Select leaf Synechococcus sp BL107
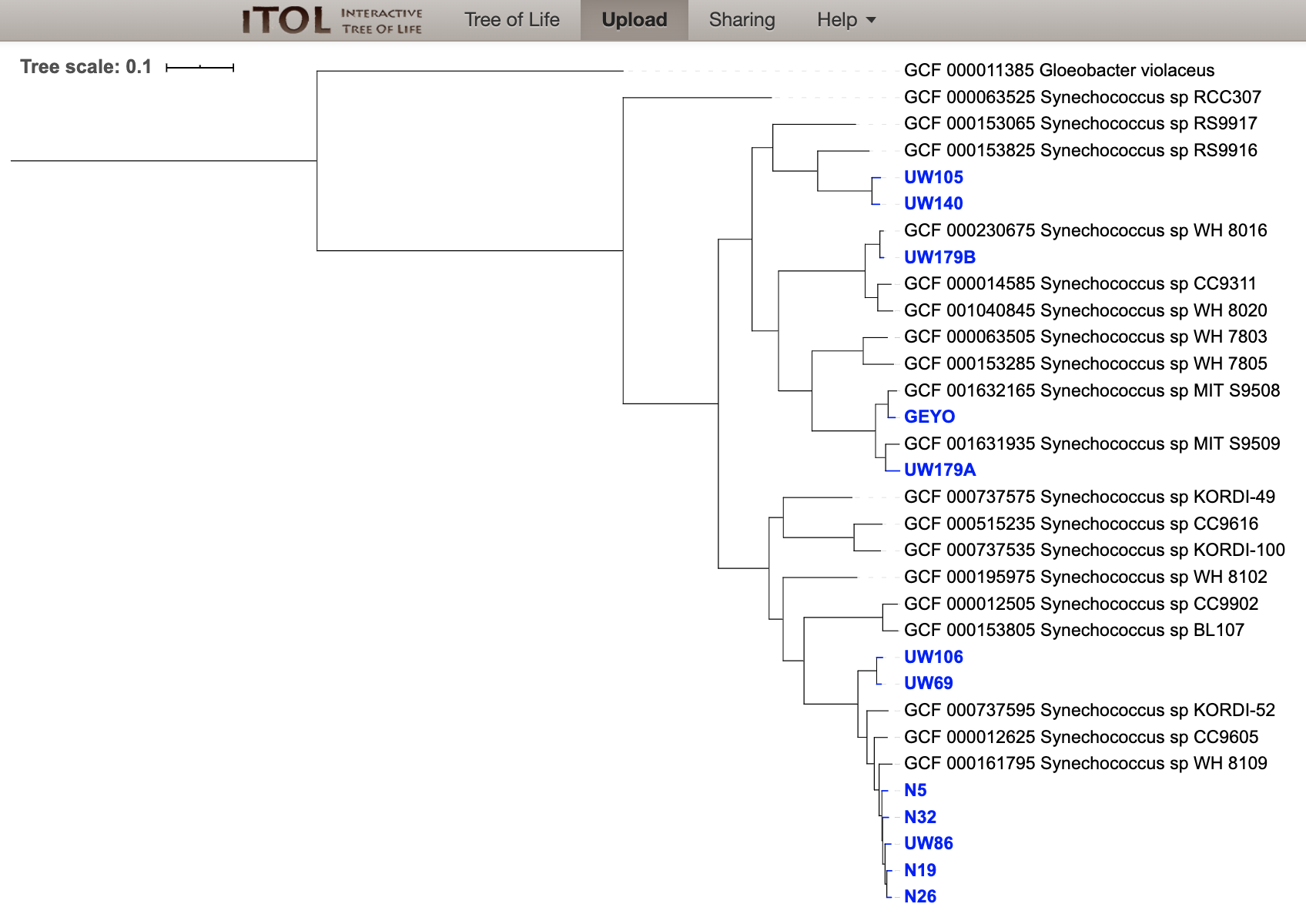1306x924 pixels. pyautogui.click(x=1074, y=630)
